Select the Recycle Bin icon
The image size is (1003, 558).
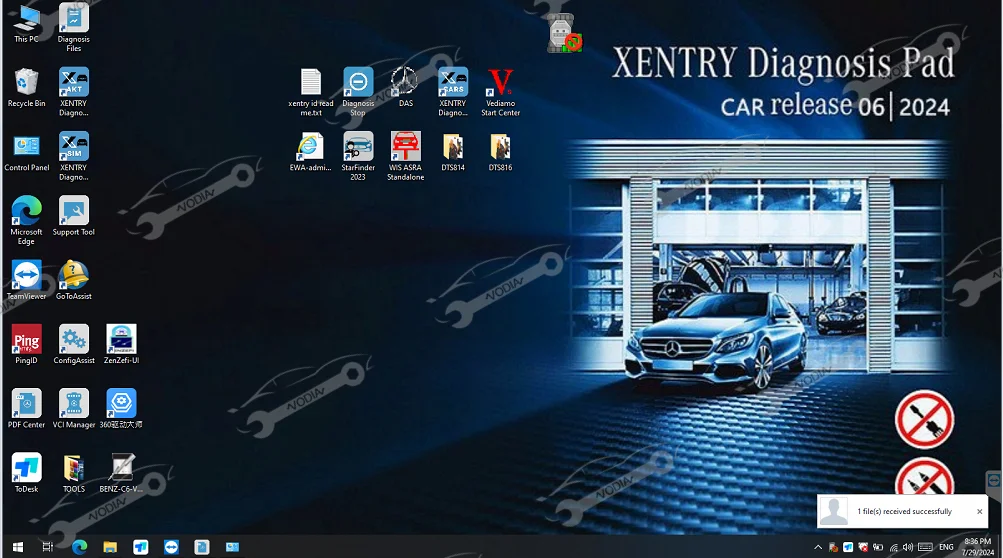pyautogui.click(x=26, y=88)
